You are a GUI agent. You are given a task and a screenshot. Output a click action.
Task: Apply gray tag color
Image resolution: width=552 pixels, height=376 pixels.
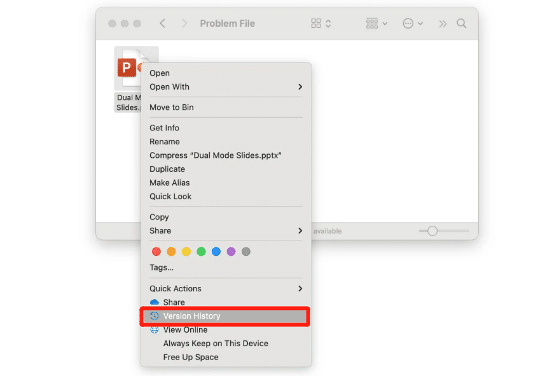coord(246,252)
